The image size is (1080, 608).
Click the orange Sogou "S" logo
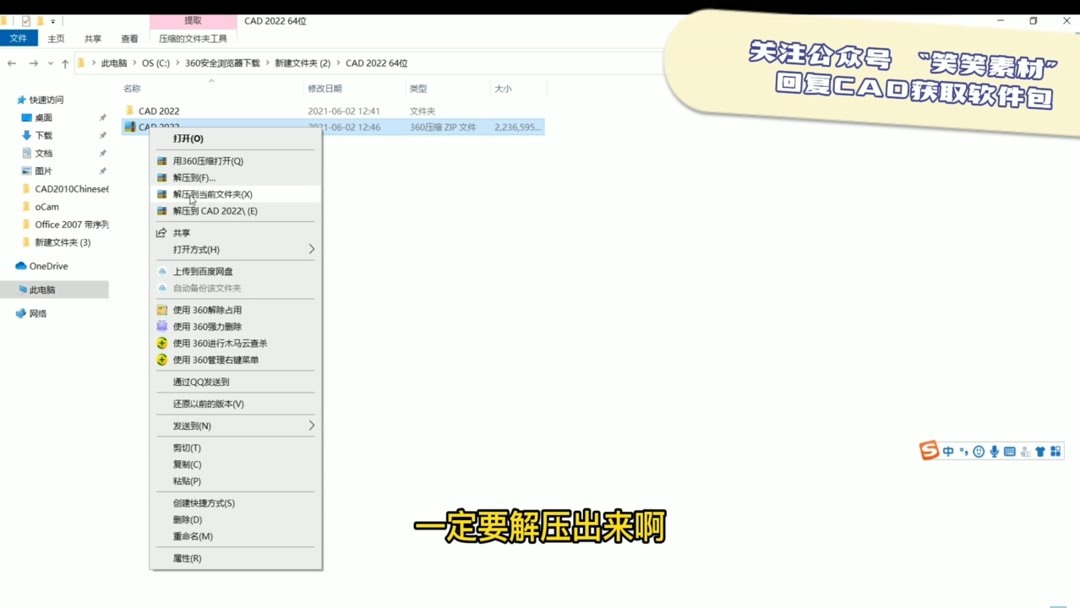[929, 451]
